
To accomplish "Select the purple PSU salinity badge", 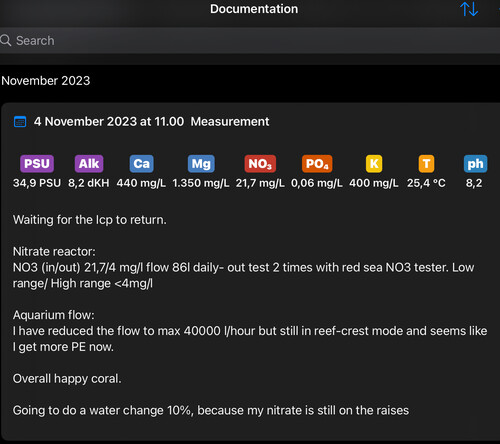I will pos(37,164).
